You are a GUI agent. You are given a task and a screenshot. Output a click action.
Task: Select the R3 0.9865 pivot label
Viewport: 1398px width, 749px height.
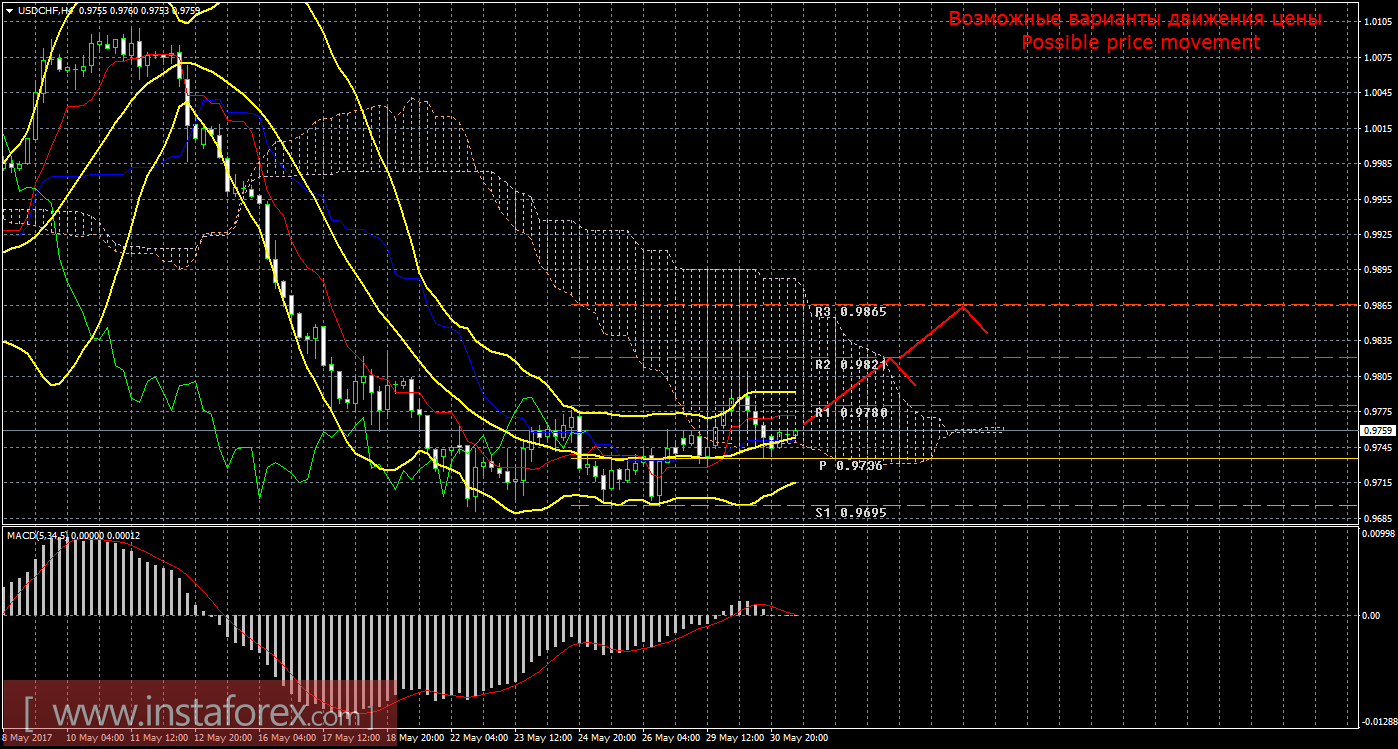850,312
